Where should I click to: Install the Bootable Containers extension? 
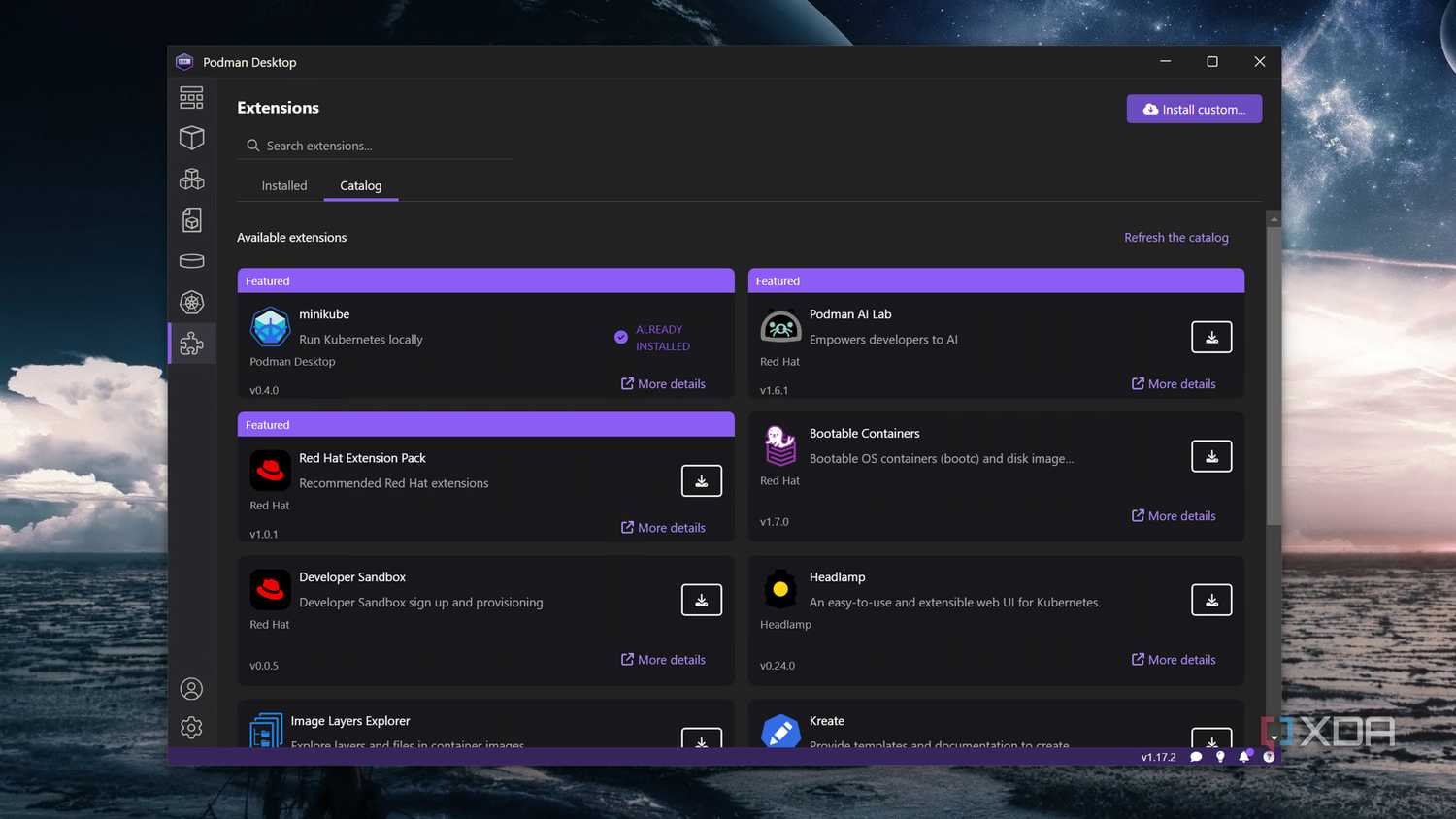pos(1211,456)
